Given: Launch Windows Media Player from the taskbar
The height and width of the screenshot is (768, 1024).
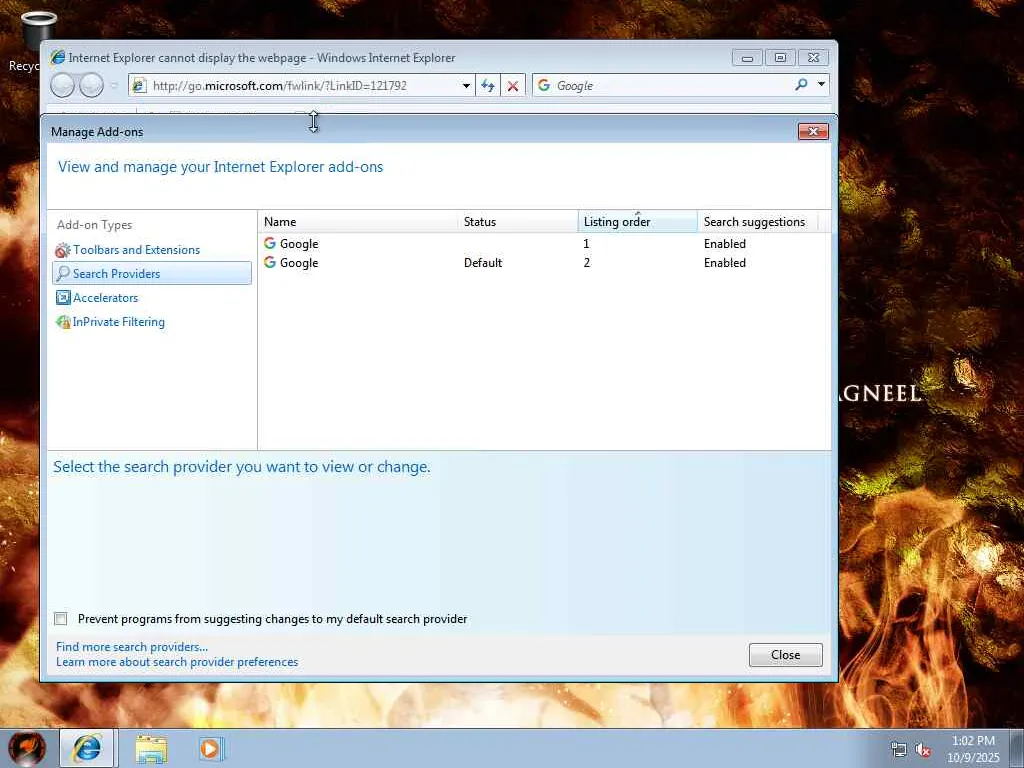Looking at the screenshot, I should coord(211,749).
